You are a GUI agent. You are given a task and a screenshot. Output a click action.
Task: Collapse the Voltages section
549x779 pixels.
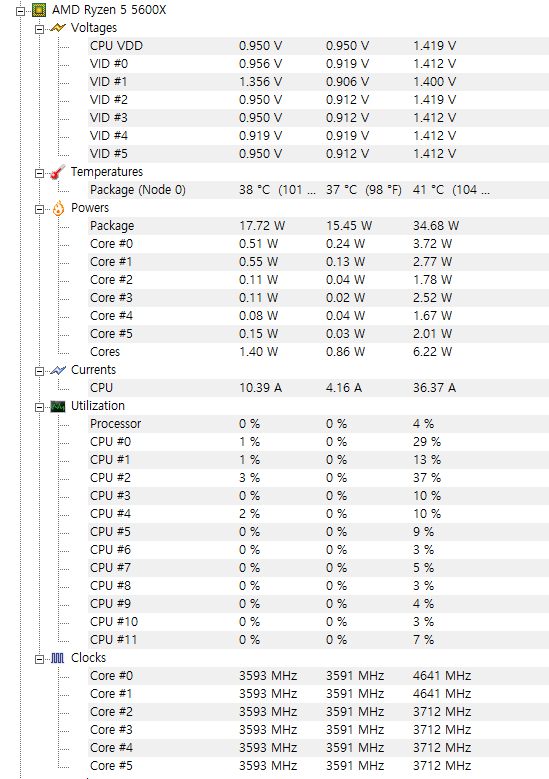pos(39,29)
